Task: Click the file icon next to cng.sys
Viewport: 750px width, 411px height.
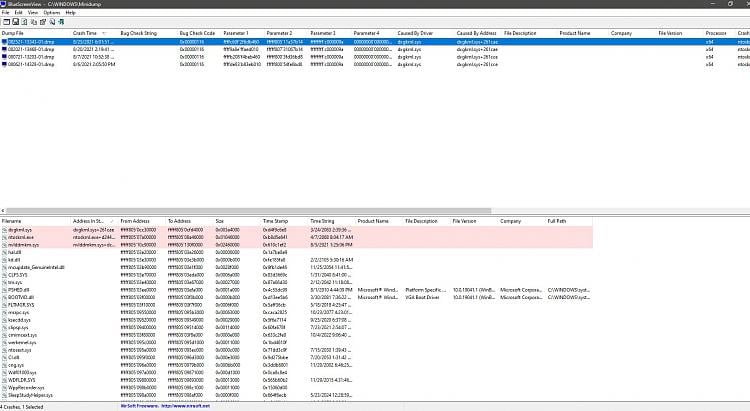Action: click(x=4, y=365)
